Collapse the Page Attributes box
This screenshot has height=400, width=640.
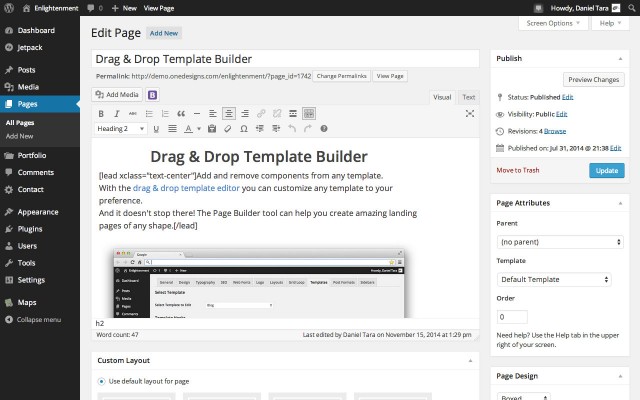click(x=620, y=203)
